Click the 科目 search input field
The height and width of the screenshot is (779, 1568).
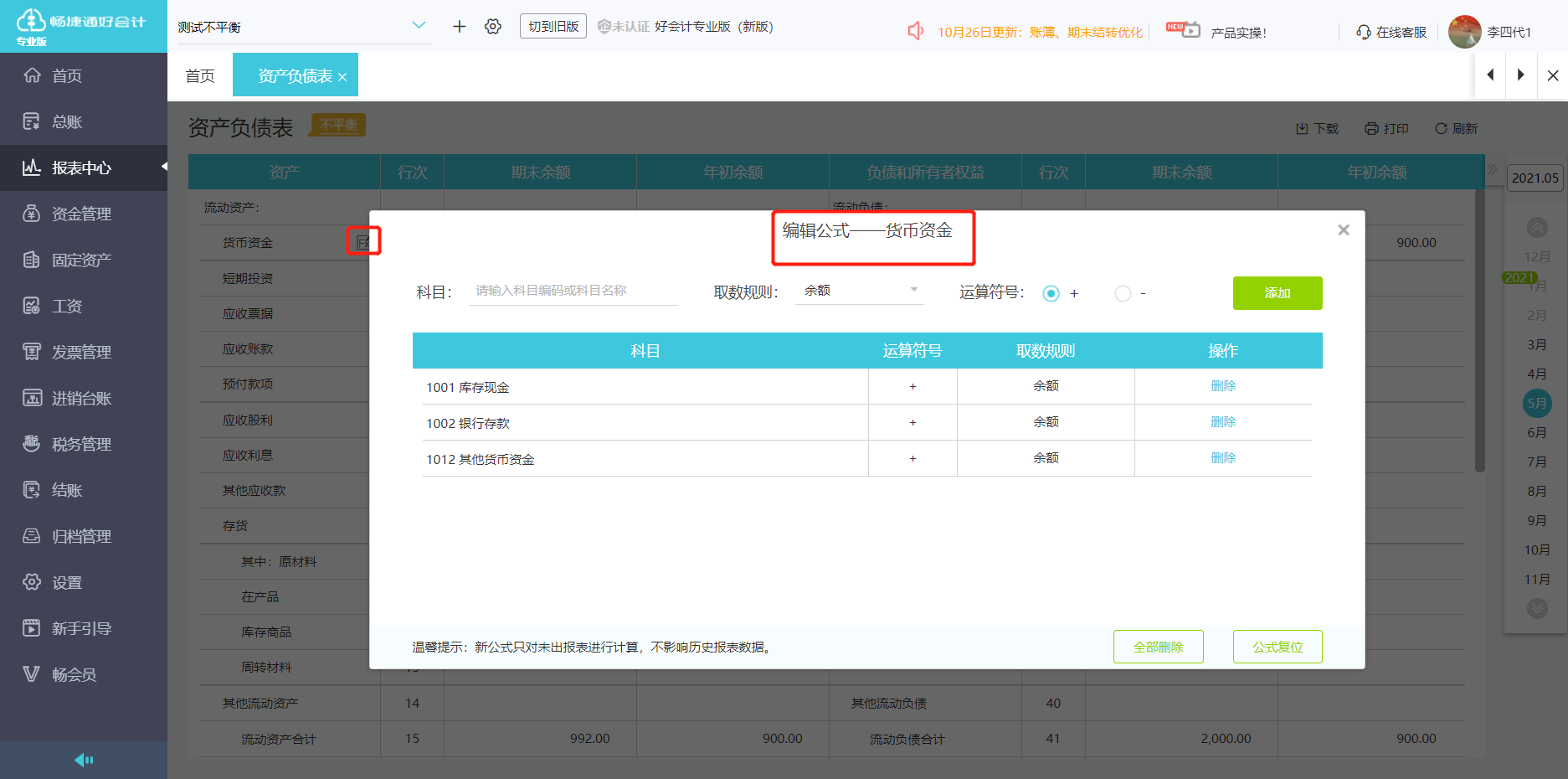tap(573, 291)
